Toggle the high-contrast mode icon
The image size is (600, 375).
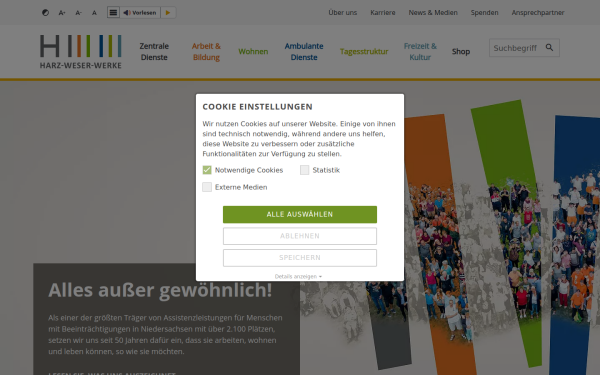coord(45,13)
